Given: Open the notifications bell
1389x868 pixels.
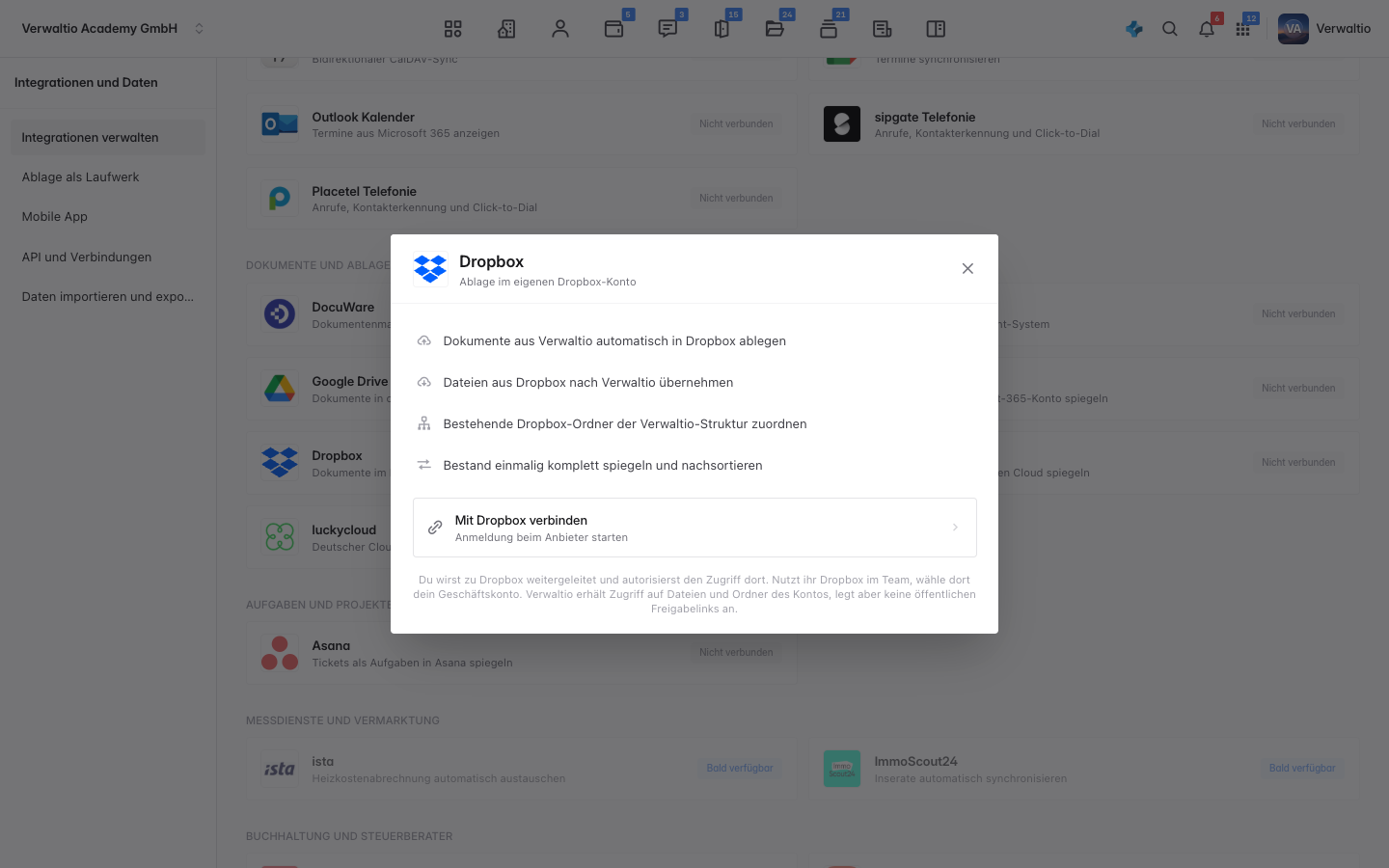Looking at the screenshot, I should 1207,29.
